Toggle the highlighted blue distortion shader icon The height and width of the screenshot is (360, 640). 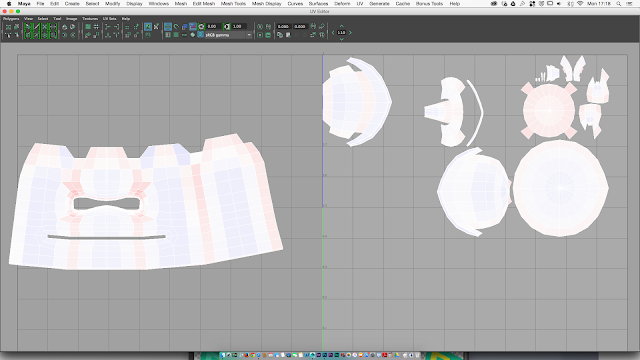tap(193, 26)
